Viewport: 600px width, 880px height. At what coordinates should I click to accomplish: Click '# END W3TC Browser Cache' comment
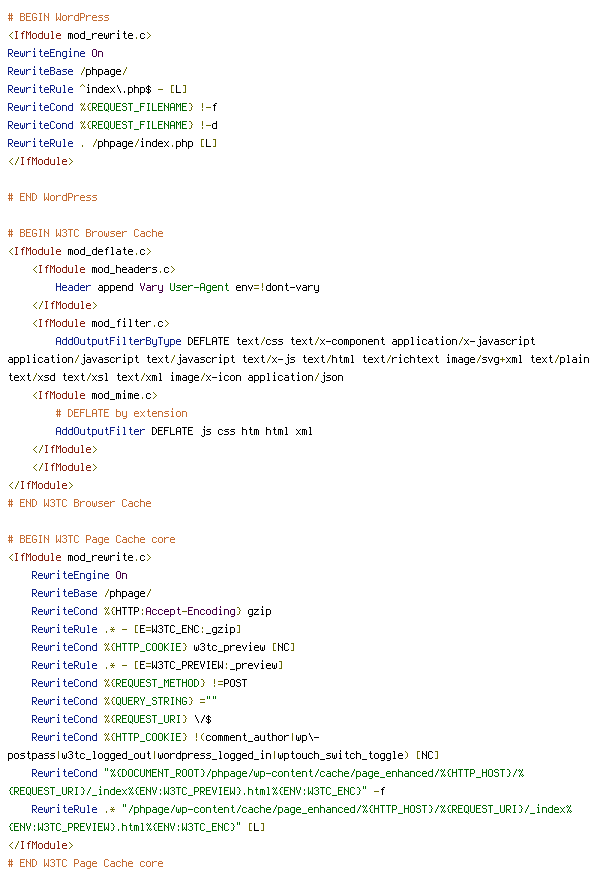[80, 503]
